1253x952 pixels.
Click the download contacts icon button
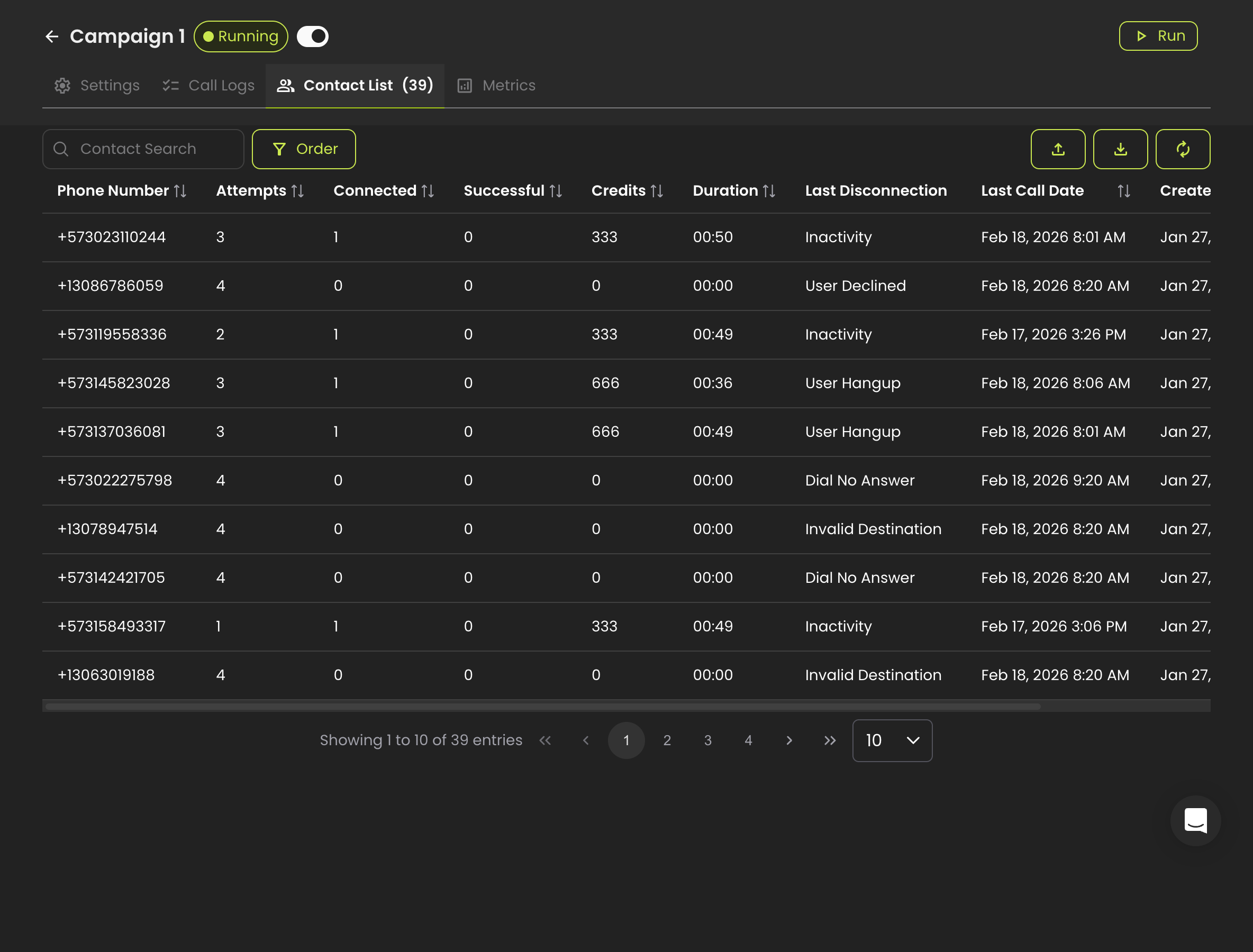pyautogui.click(x=1120, y=149)
